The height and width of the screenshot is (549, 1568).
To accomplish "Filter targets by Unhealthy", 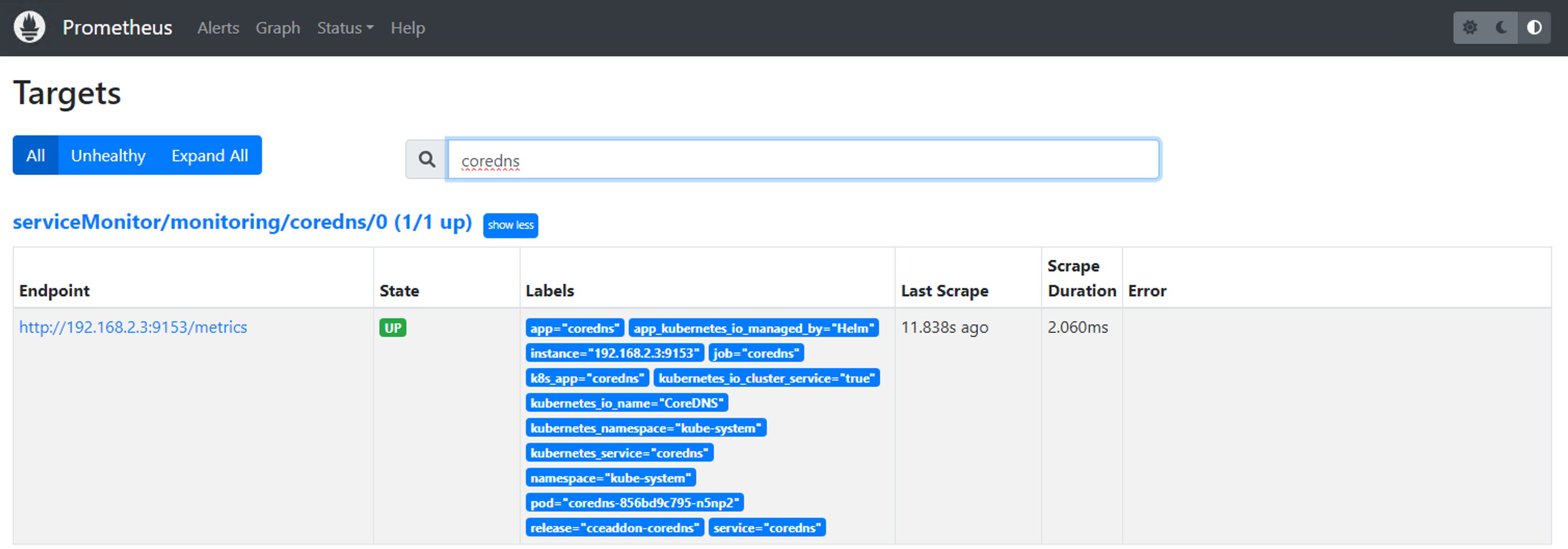I will (x=109, y=155).
